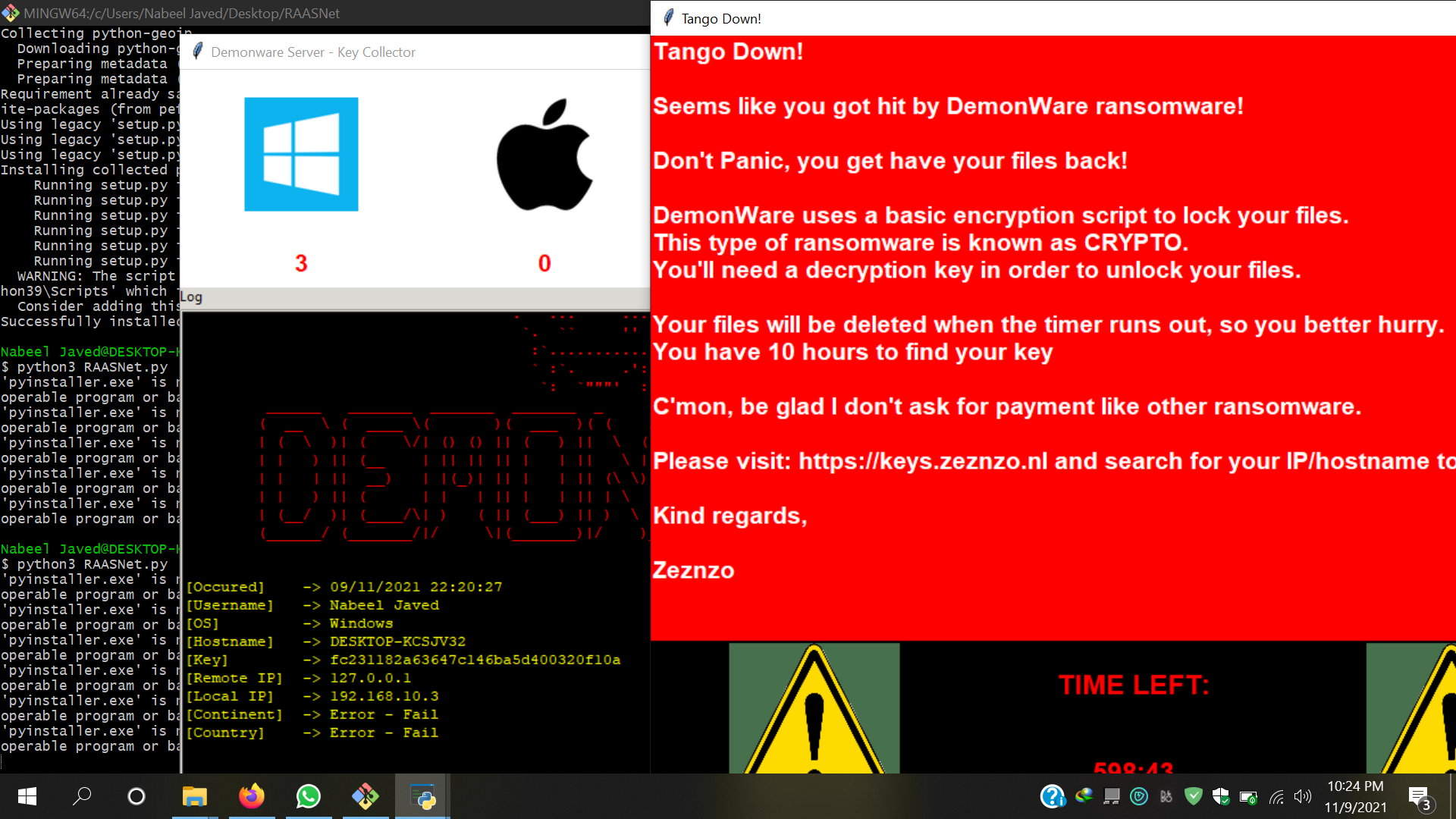Click the active Python server app on the taskbar
The width and height of the screenshot is (1456, 819).
[x=422, y=796]
